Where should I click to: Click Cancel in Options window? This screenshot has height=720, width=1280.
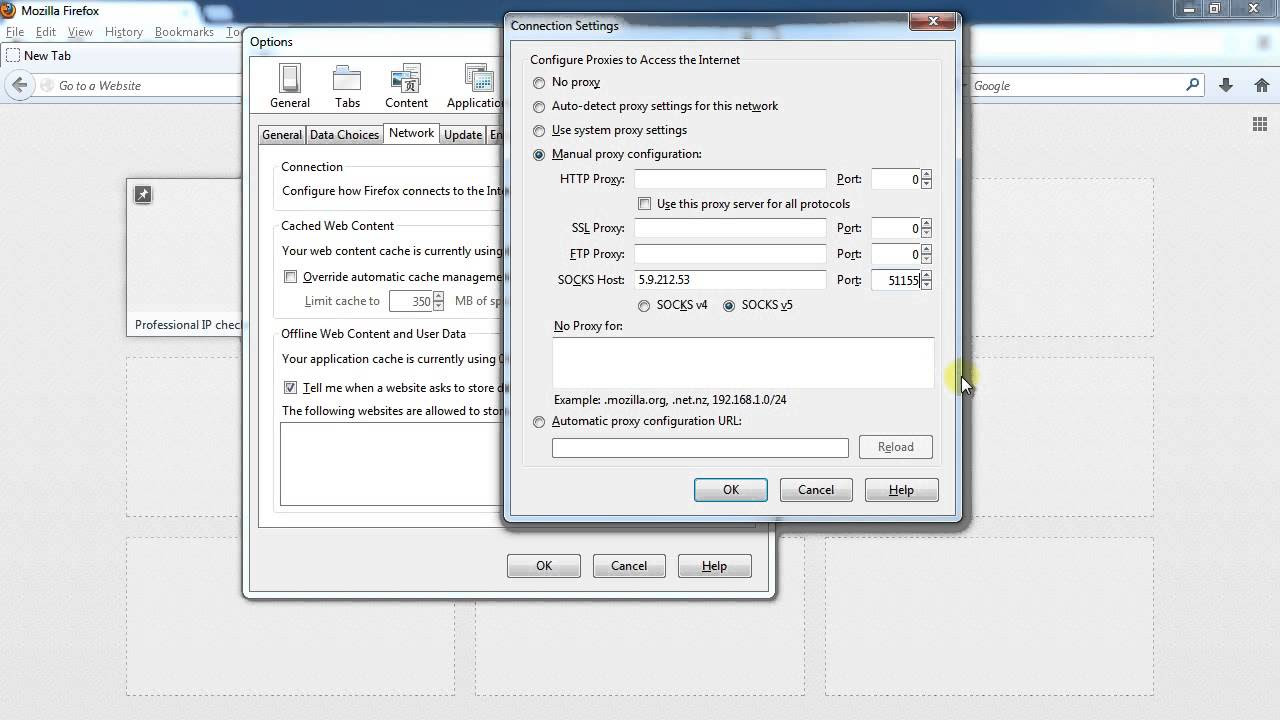[629, 566]
